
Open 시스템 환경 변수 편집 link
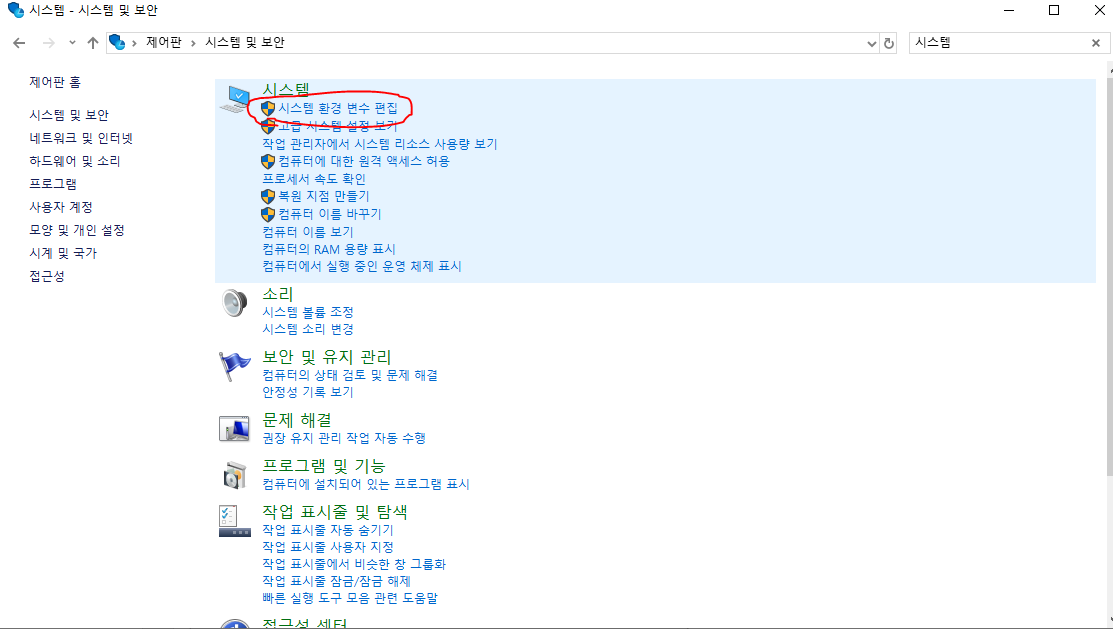(338, 108)
